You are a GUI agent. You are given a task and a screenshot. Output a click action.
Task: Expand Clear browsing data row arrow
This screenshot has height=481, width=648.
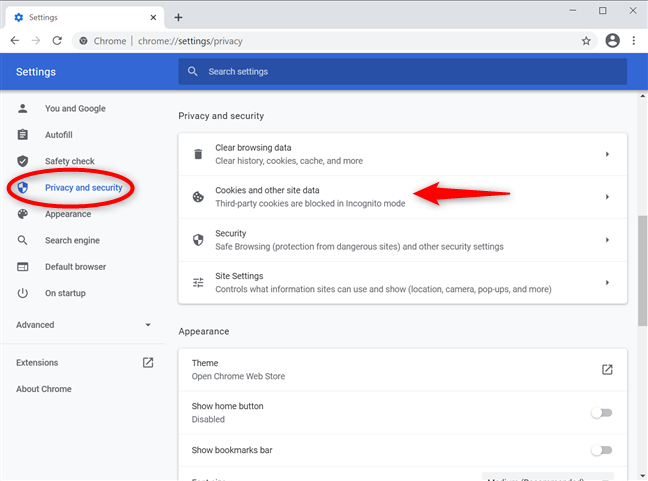click(x=607, y=154)
